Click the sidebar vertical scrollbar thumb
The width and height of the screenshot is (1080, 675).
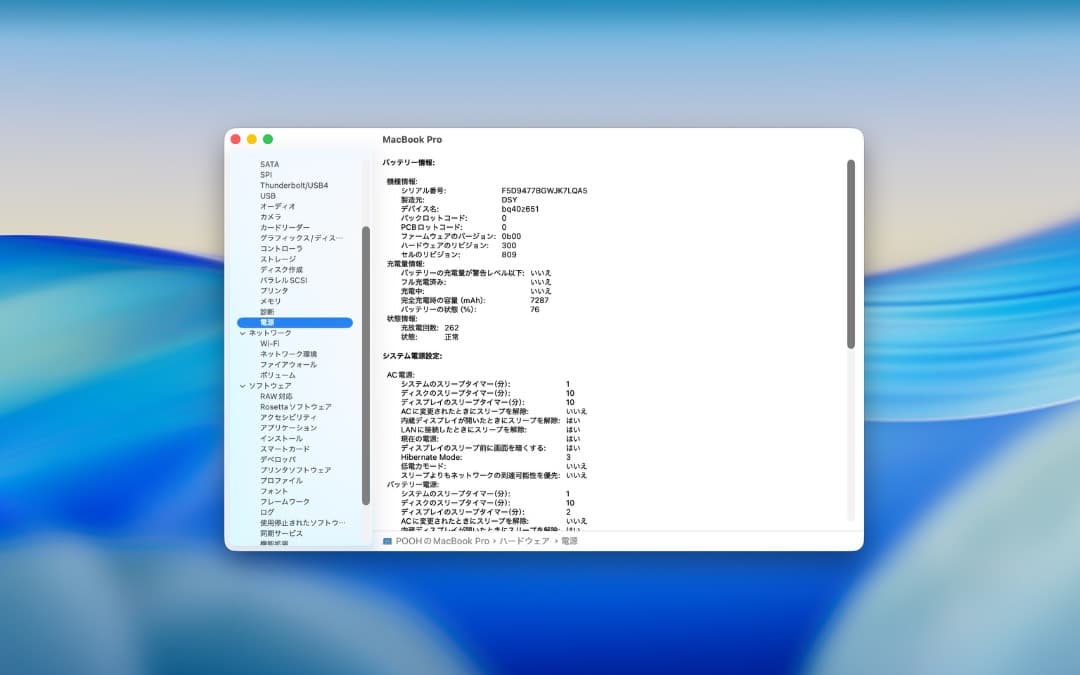[x=366, y=366]
